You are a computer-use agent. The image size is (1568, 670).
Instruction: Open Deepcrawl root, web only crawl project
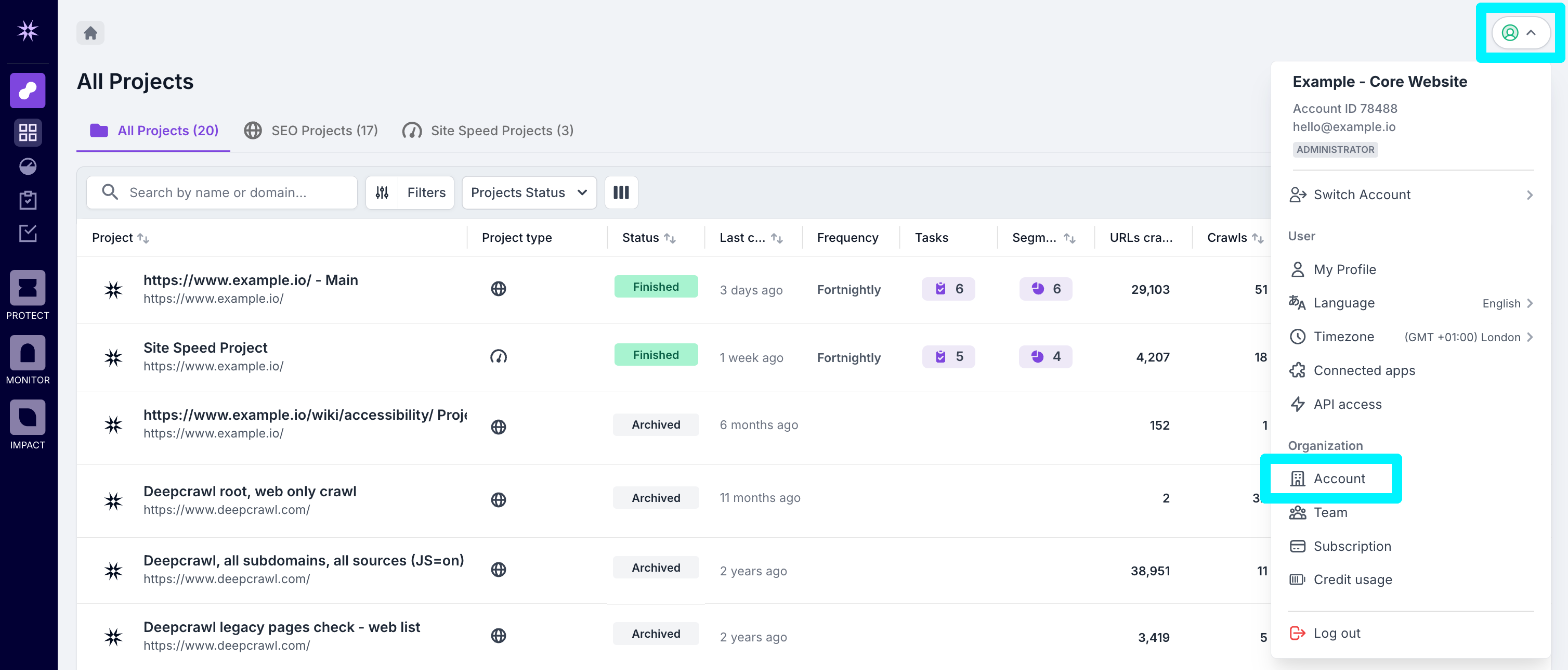pyautogui.click(x=250, y=492)
